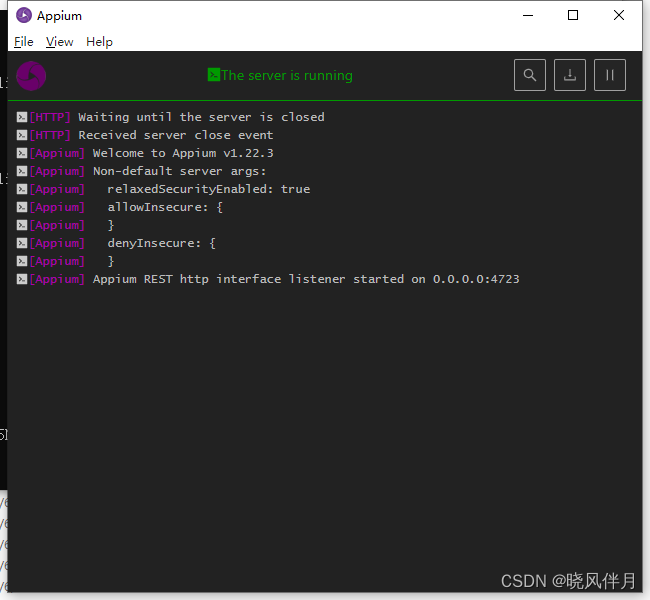Select log line 'REST http interface listener started'
This screenshot has height=600, width=650.
274,279
